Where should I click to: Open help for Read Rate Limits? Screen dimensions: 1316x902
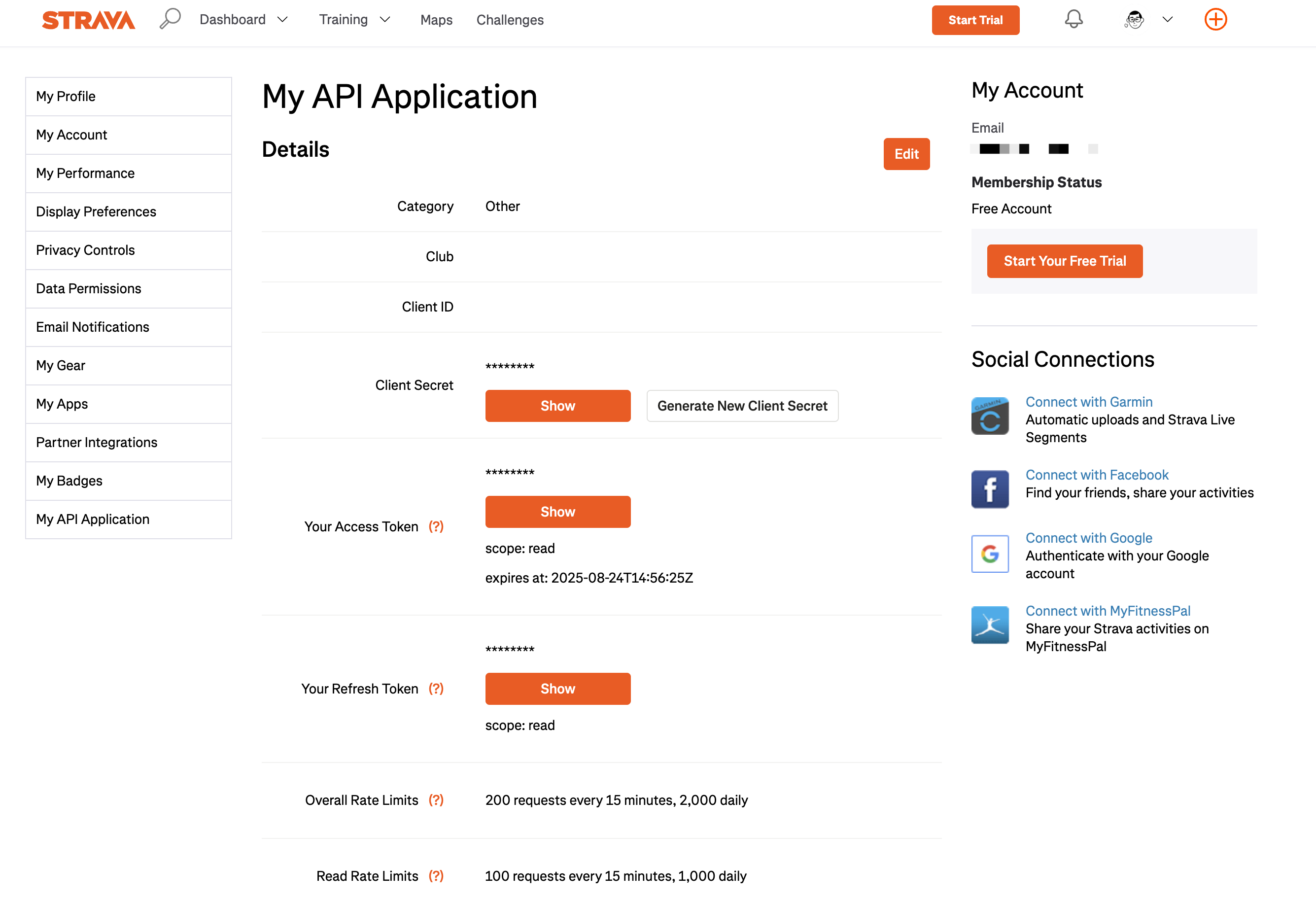436,876
